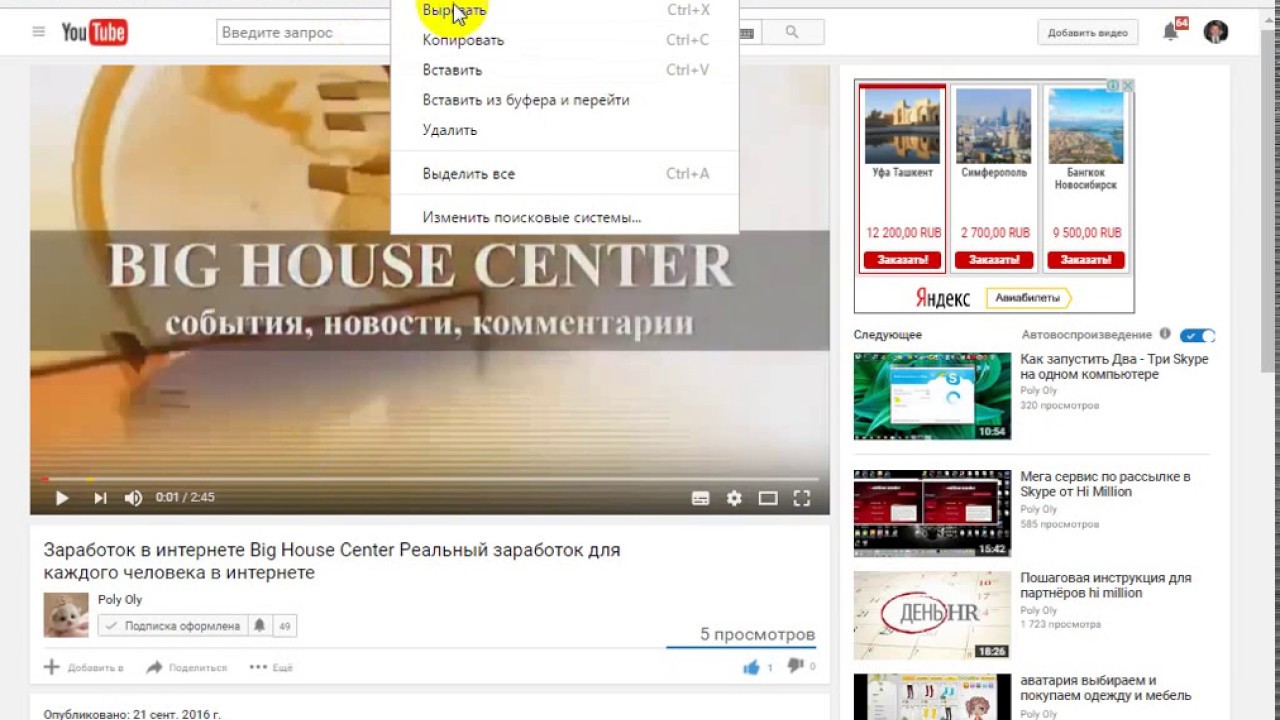Click the Симферополь ad image
This screenshot has width=1280, height=720.
pos(994,126)
